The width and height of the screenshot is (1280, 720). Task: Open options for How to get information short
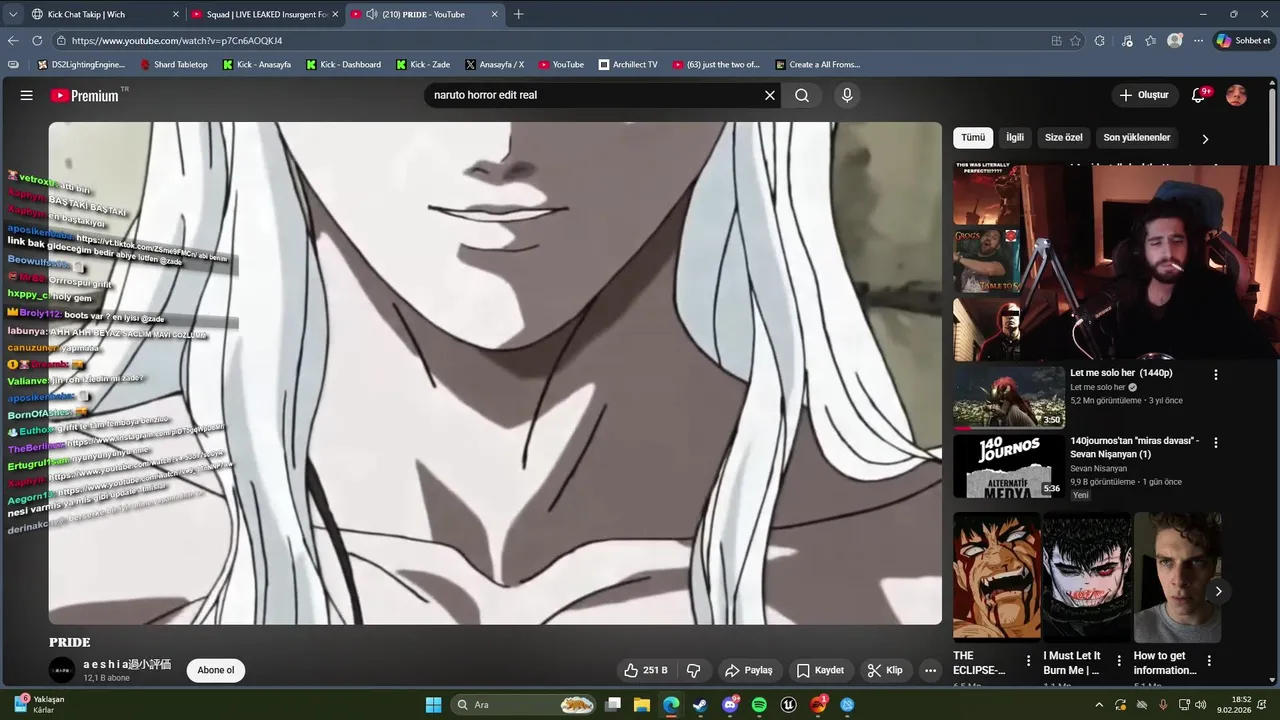(1209, 661)
